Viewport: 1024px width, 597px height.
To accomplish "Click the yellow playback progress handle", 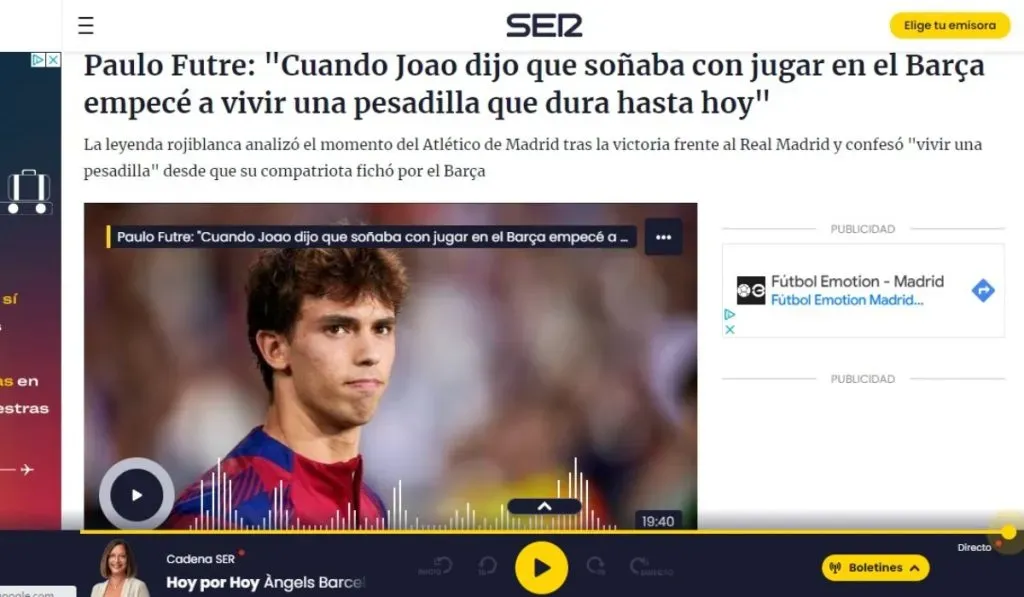I will click(x=1008, y=532).
